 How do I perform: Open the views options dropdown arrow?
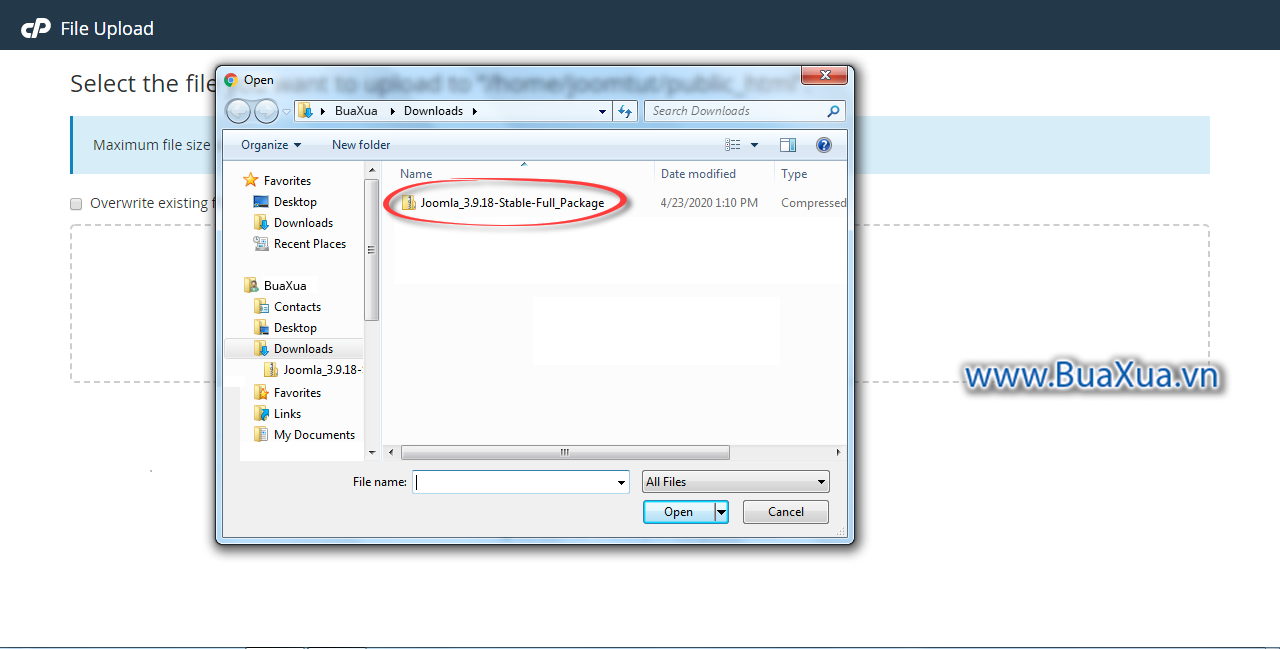tap(754, 145)
